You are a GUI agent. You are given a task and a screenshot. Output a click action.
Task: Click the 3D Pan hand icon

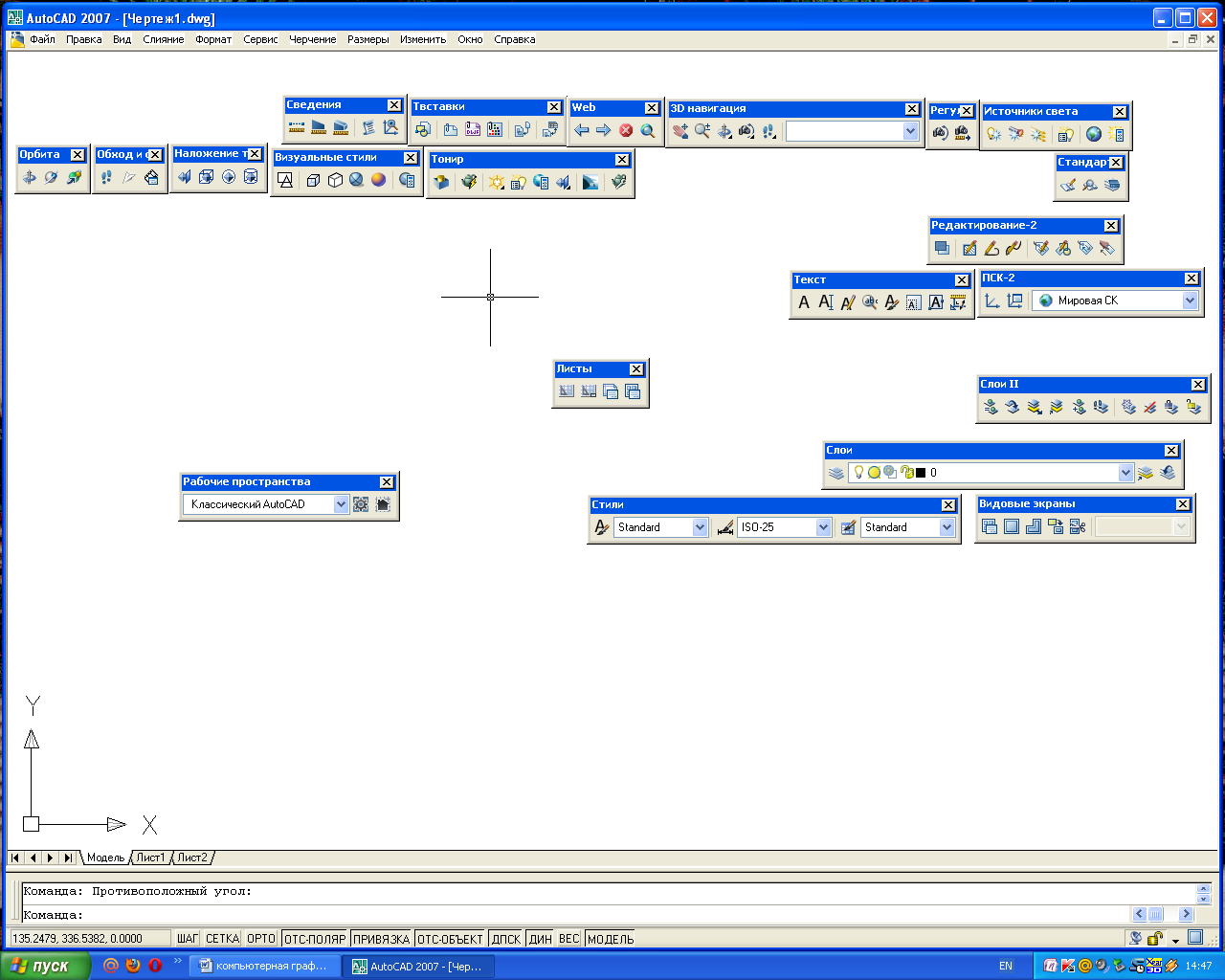[680, 131]
